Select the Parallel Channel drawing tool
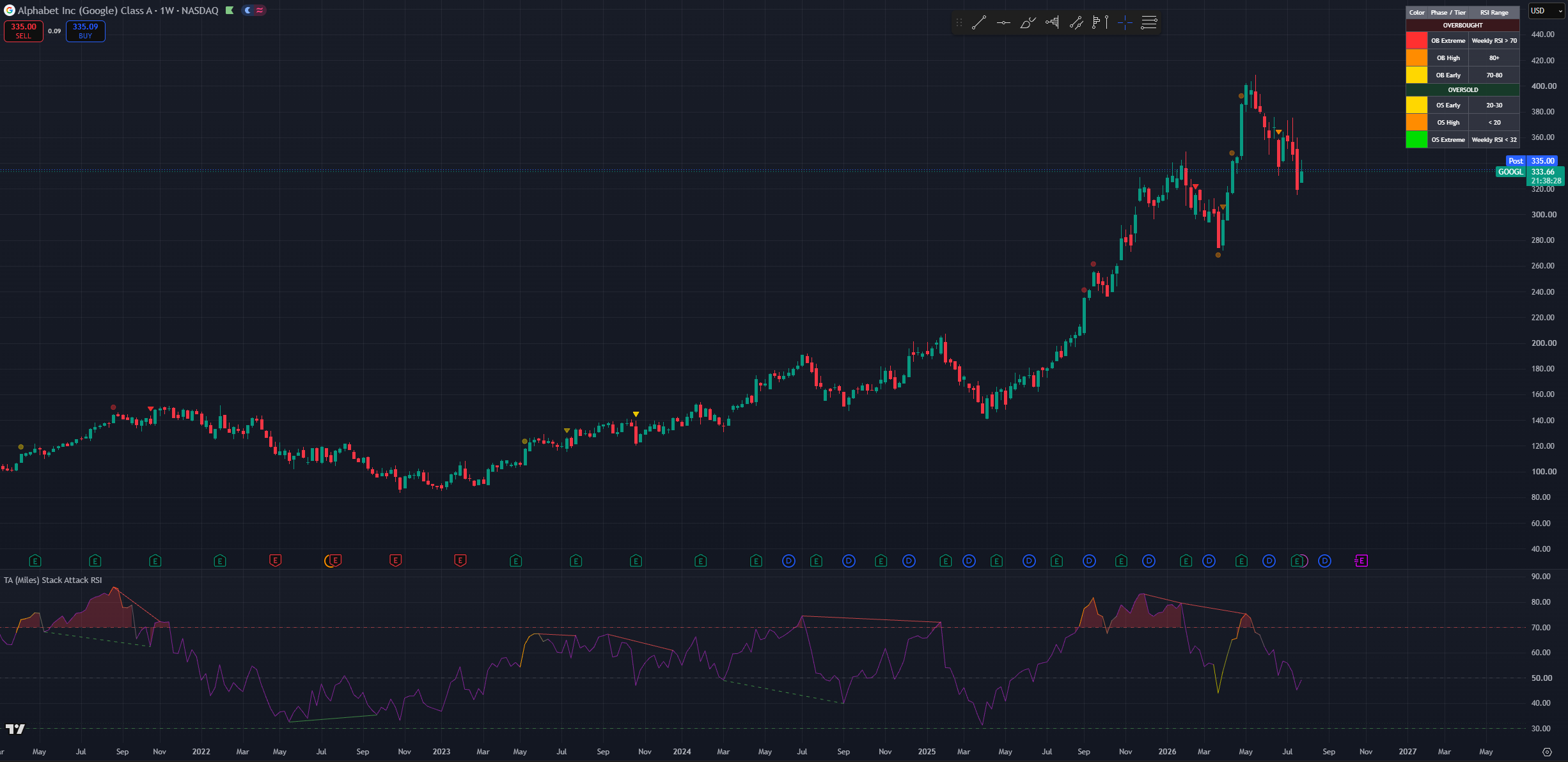This screenshot has width=1568, height=762. point(1076,23)
